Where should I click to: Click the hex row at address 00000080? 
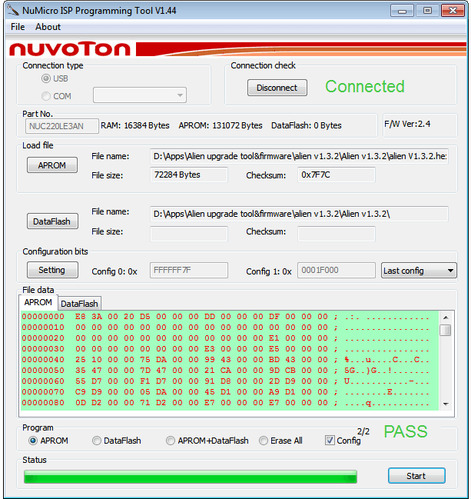[225, 403]
